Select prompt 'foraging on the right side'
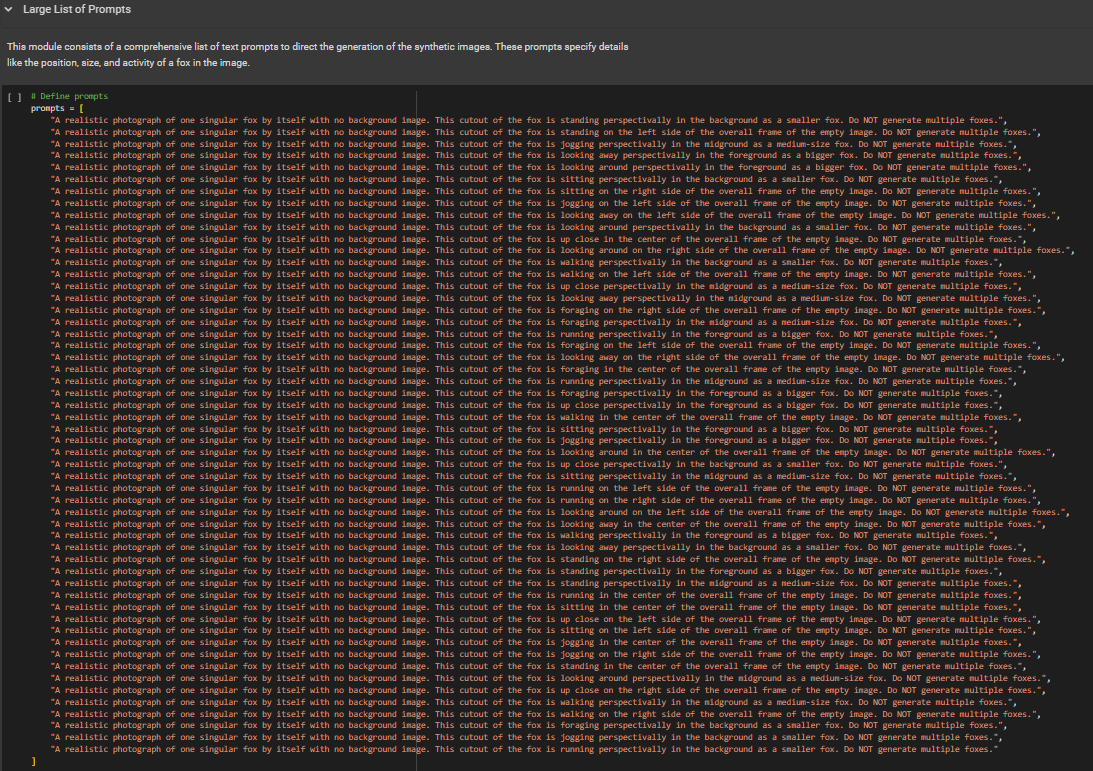 pyautogui.click(x=548, y=310)
